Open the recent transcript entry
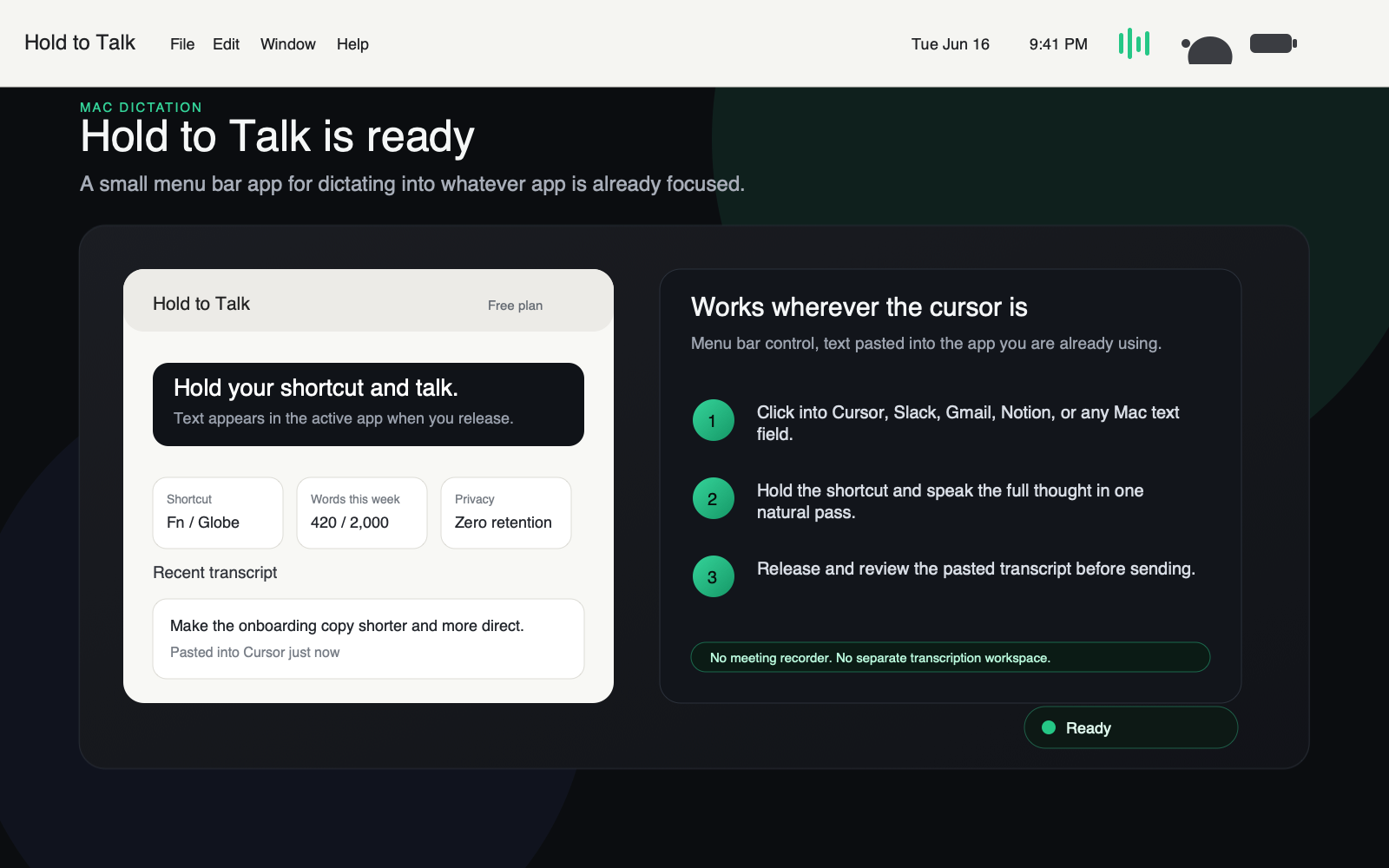This screenshot has width=1389, height=868. (x=368, y=639)
